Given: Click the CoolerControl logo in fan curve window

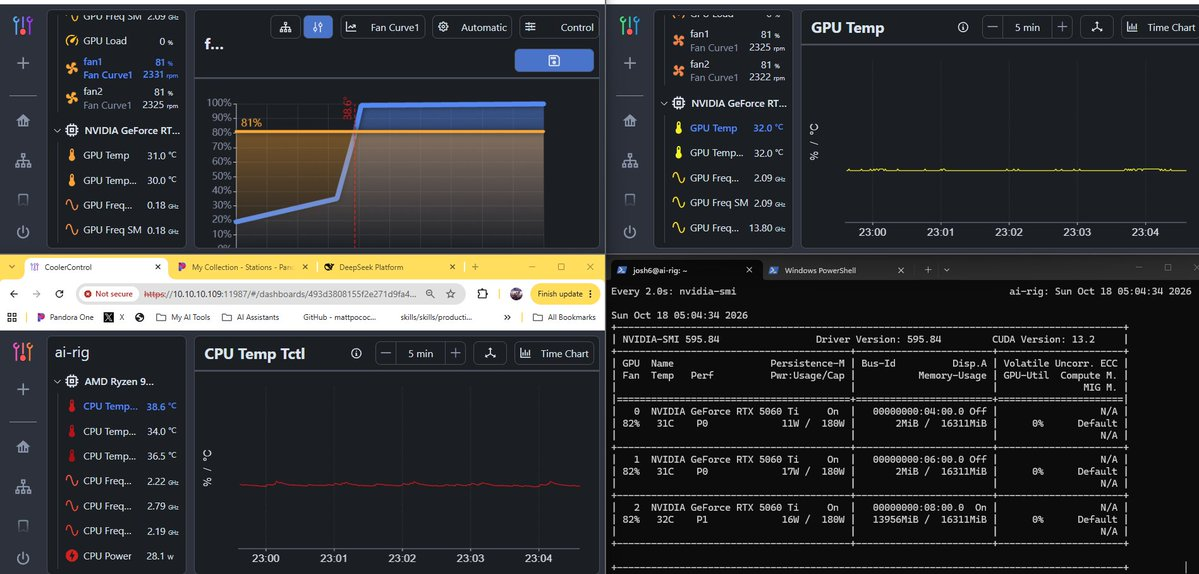Looking at the screenshot, I should tap(23, 25).
